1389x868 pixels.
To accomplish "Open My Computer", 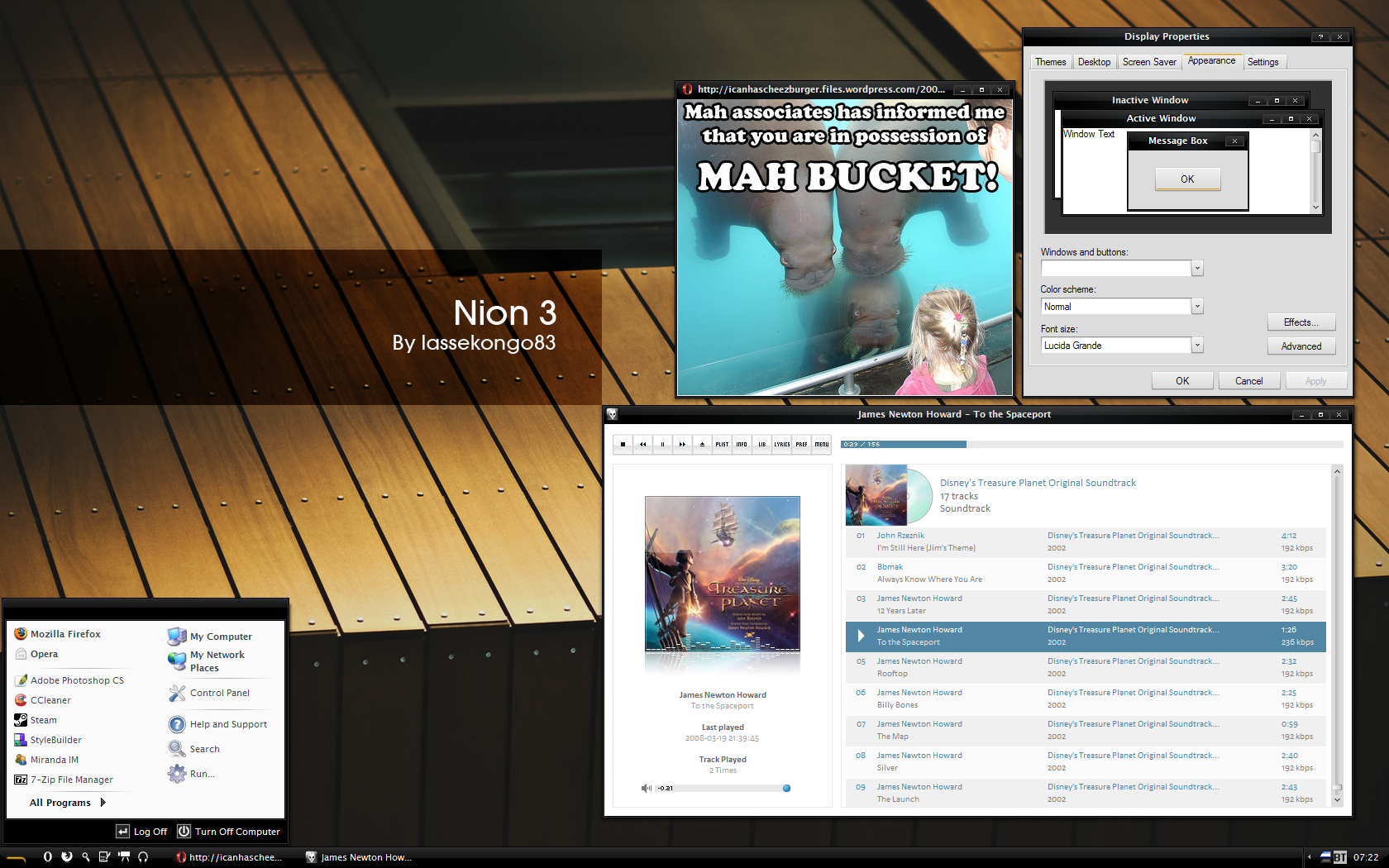I will tap(210, 637).
